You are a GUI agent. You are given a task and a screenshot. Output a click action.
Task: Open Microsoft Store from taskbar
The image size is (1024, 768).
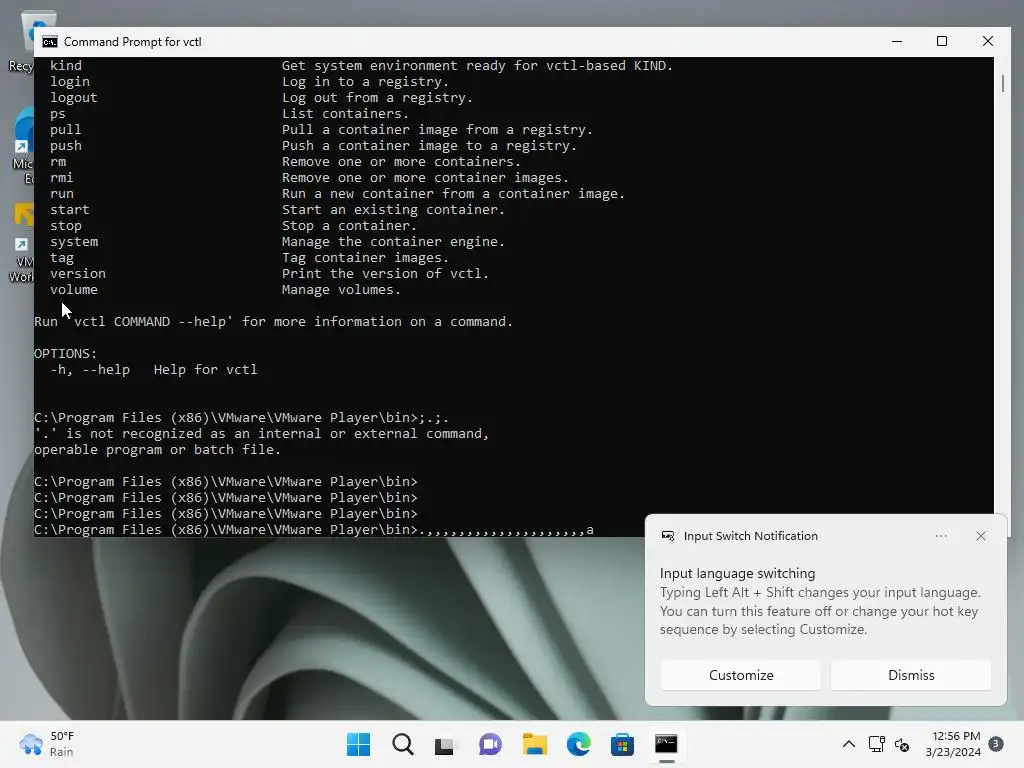coord(622,744)
